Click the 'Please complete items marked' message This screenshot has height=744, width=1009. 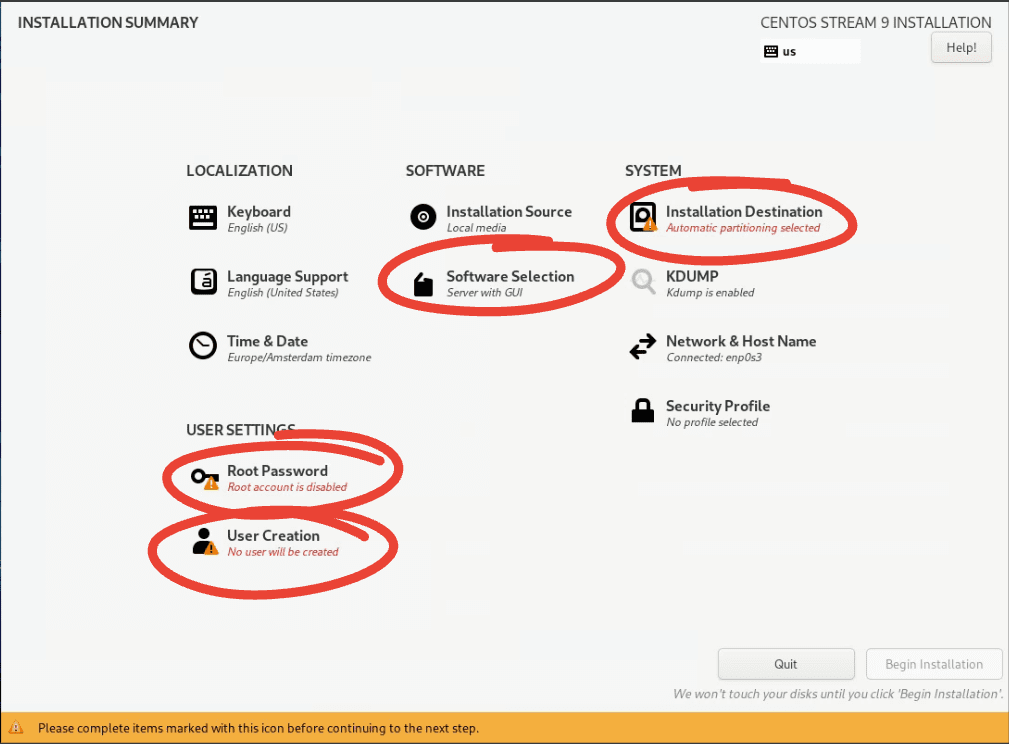coord(258,728)
